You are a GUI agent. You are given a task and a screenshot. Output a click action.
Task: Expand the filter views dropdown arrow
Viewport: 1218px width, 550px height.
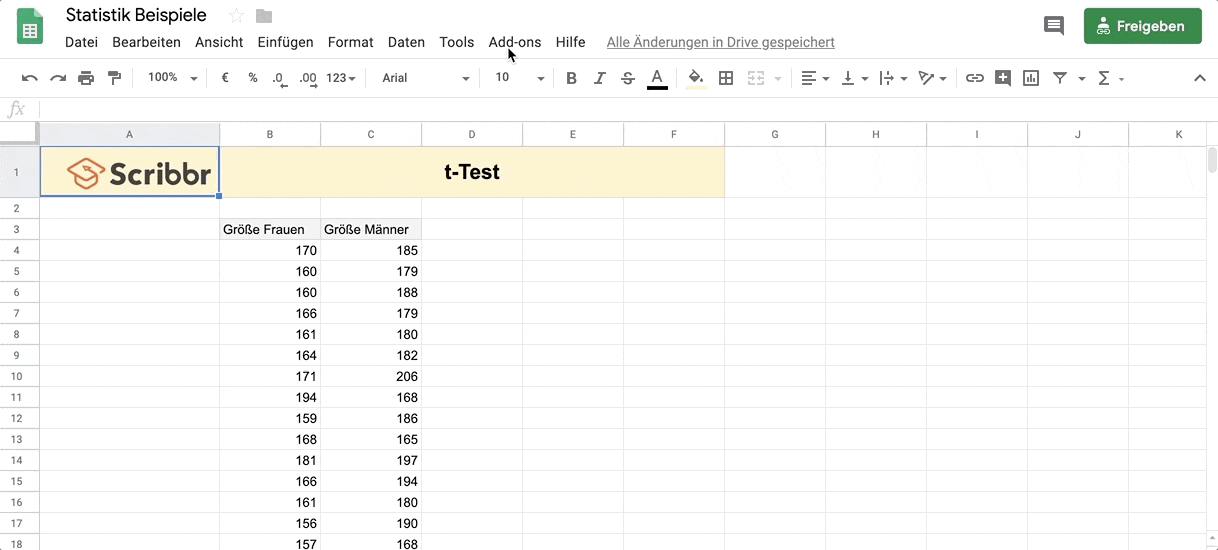1082,78
